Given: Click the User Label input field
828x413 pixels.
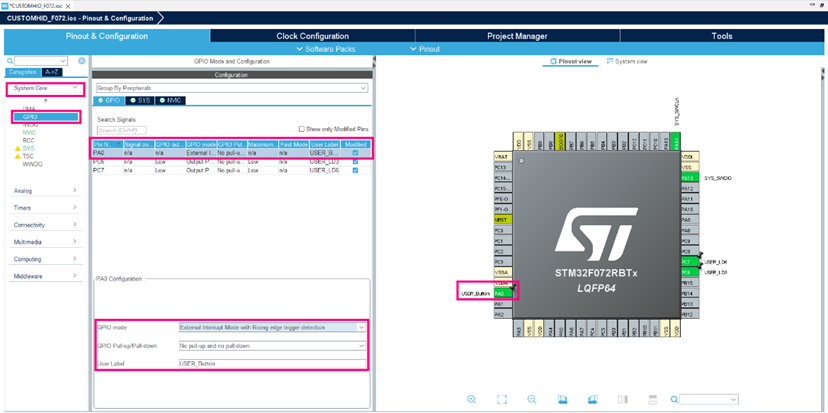Looking at the screenshot, I should point(272,364).
